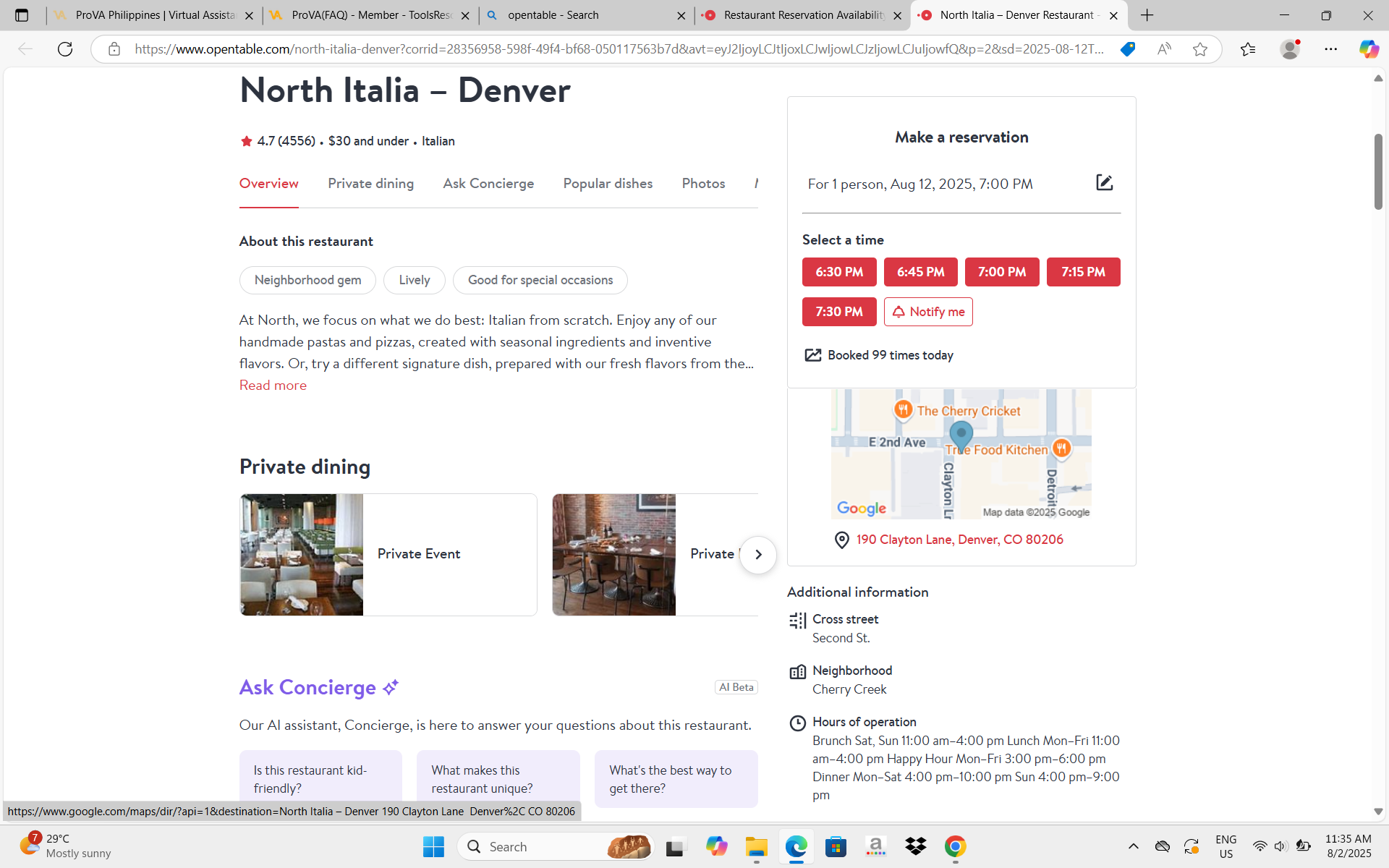The height and width of the screenshot is (868, 1389).
Task: Open the Copilot sidebar icon
Action: (x=1368, y=49)
